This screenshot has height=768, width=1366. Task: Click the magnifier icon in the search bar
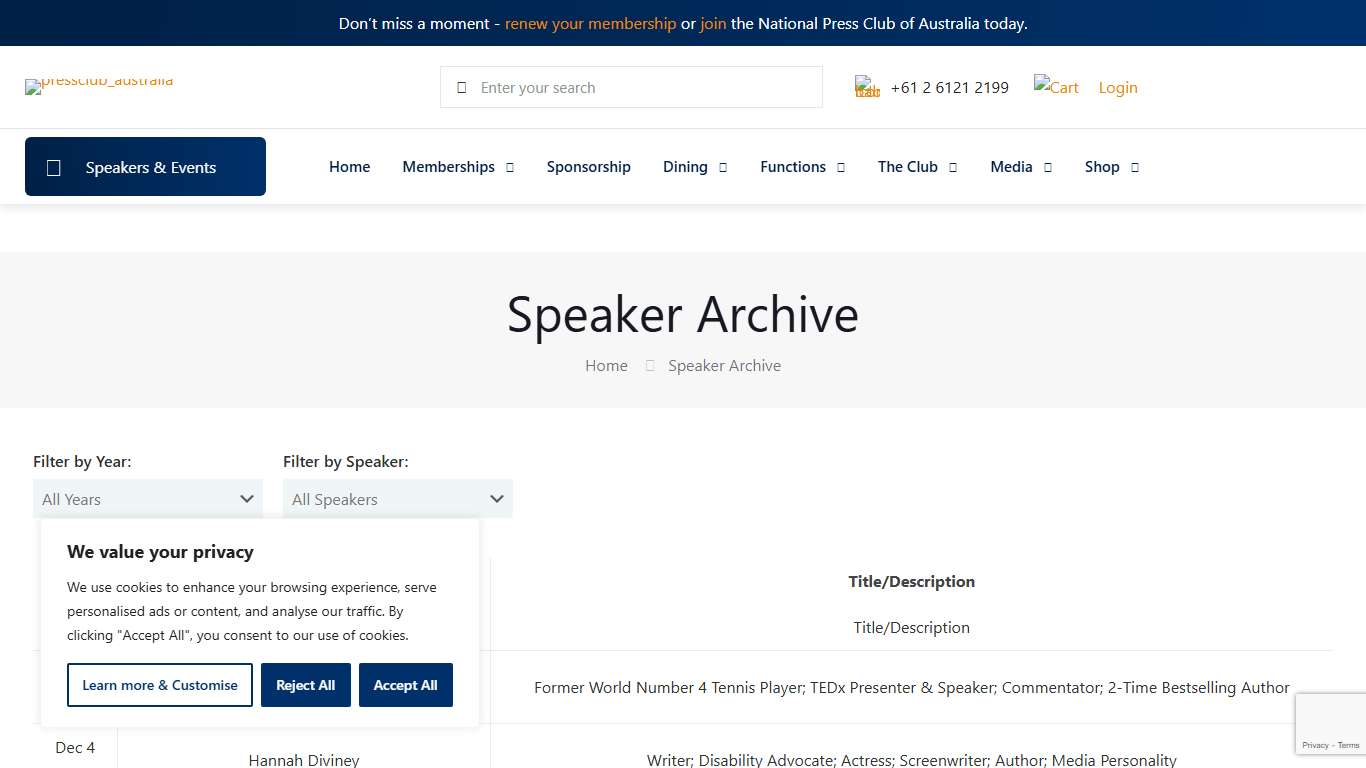tap(461, 87)
